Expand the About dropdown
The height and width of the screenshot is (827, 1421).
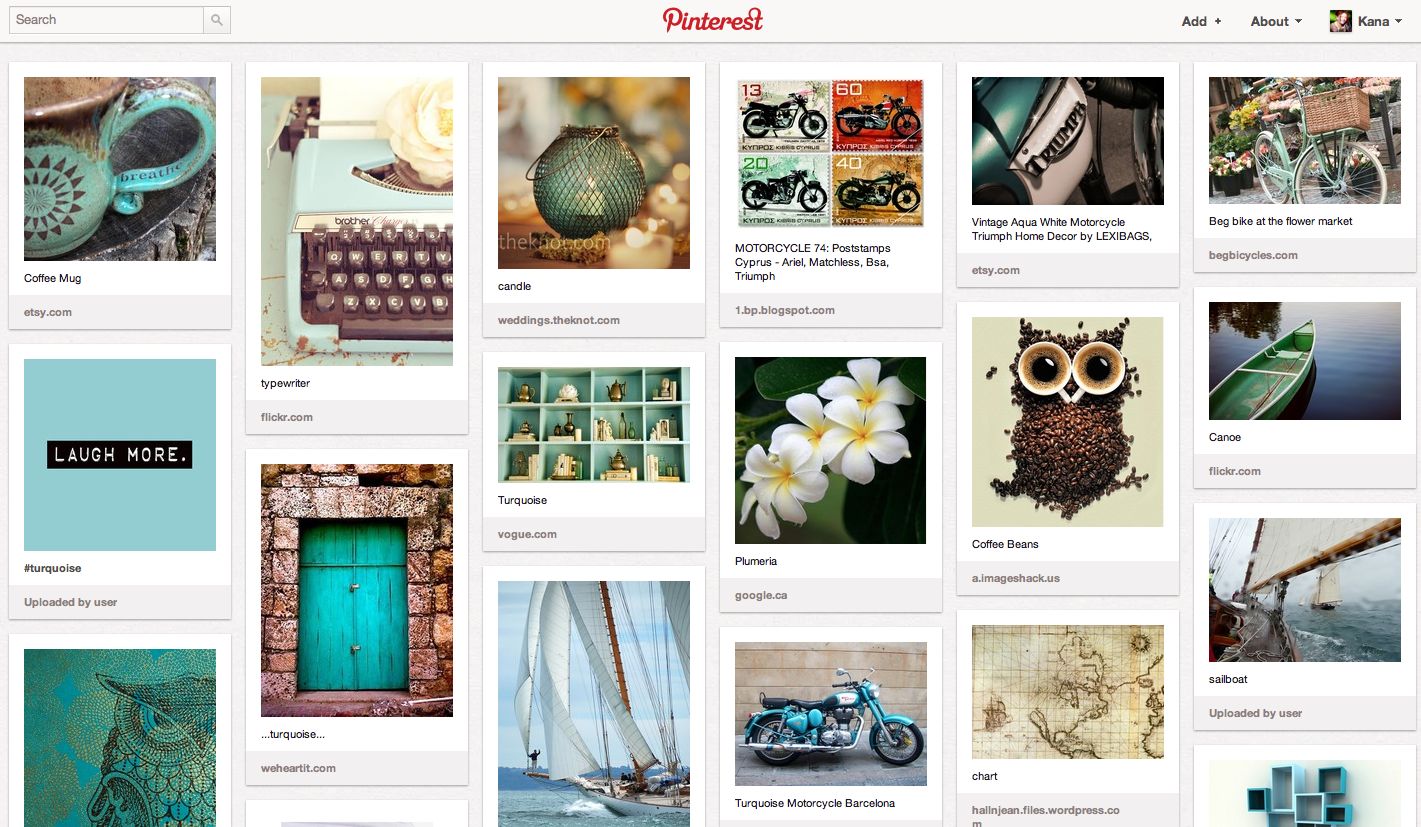1276,21
